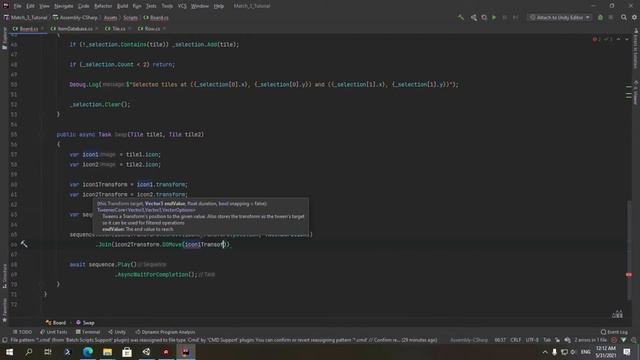Open Attach to Unity Editor configuration dropdown
This screenshot has height=360, width=640.
[559, 18]
